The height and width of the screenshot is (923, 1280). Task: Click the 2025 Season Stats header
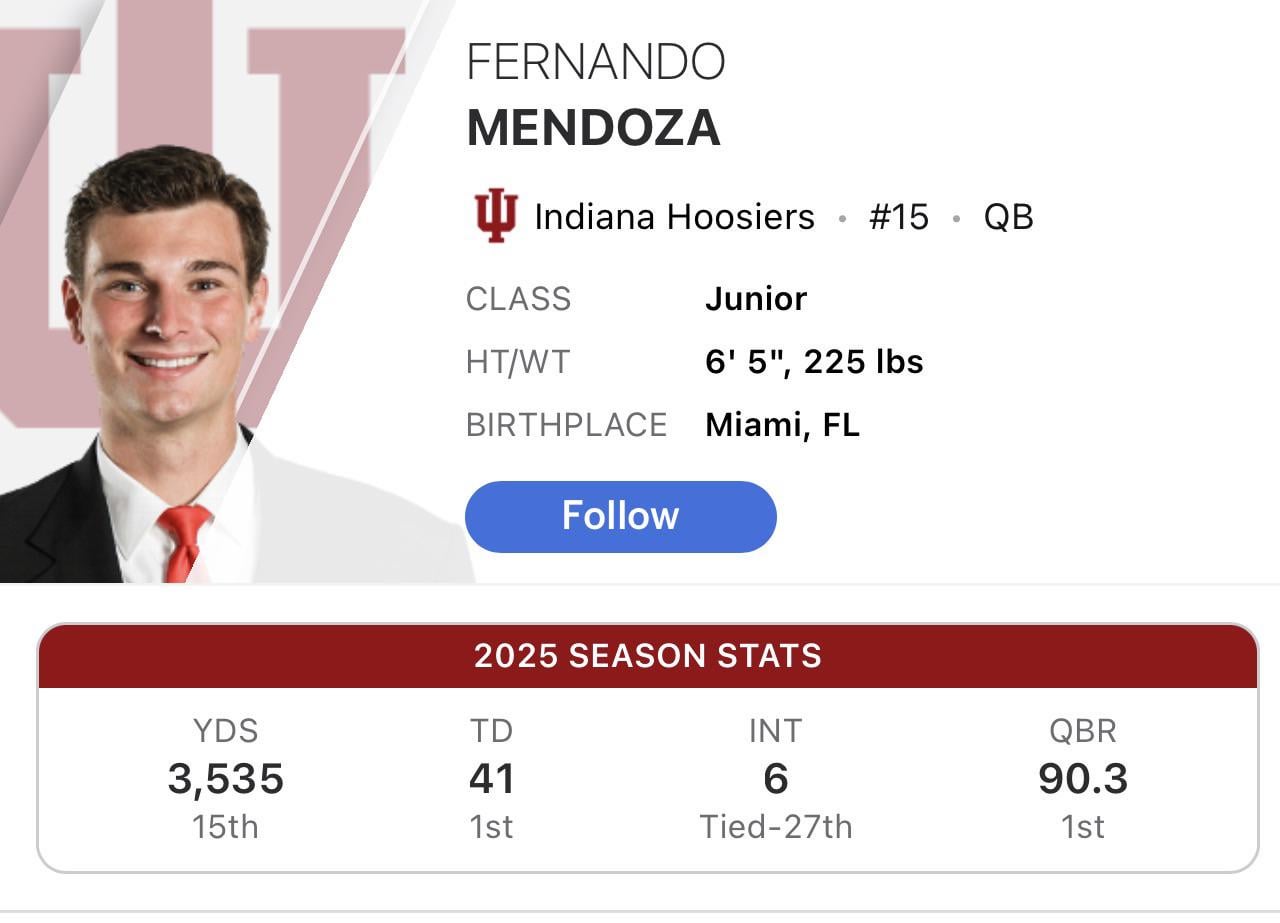646,656
